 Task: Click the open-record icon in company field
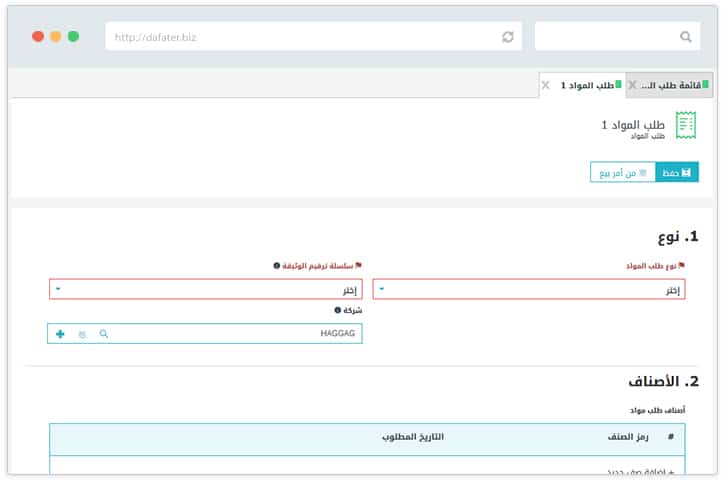pyautogui.click(x=82, y=334)
